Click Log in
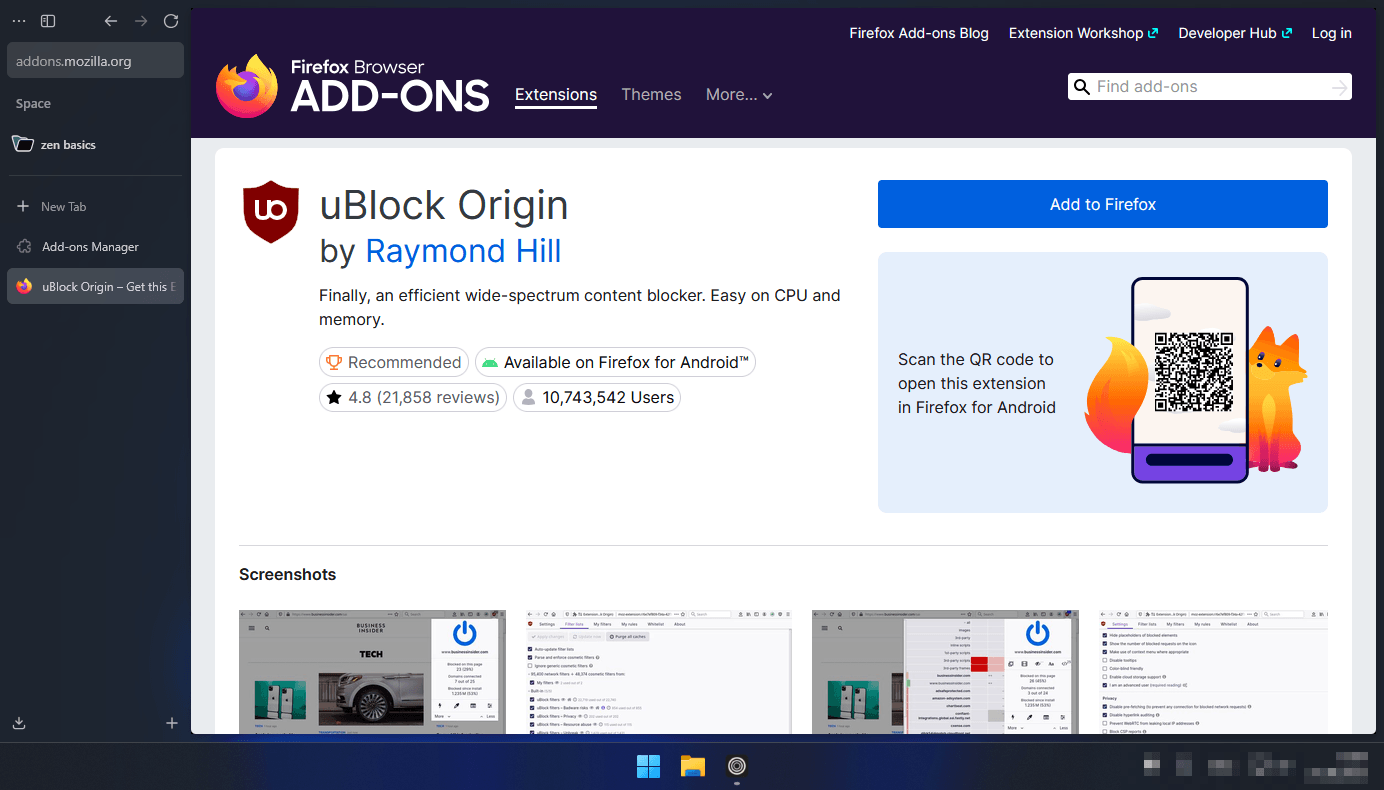 tap(1332, 33)
